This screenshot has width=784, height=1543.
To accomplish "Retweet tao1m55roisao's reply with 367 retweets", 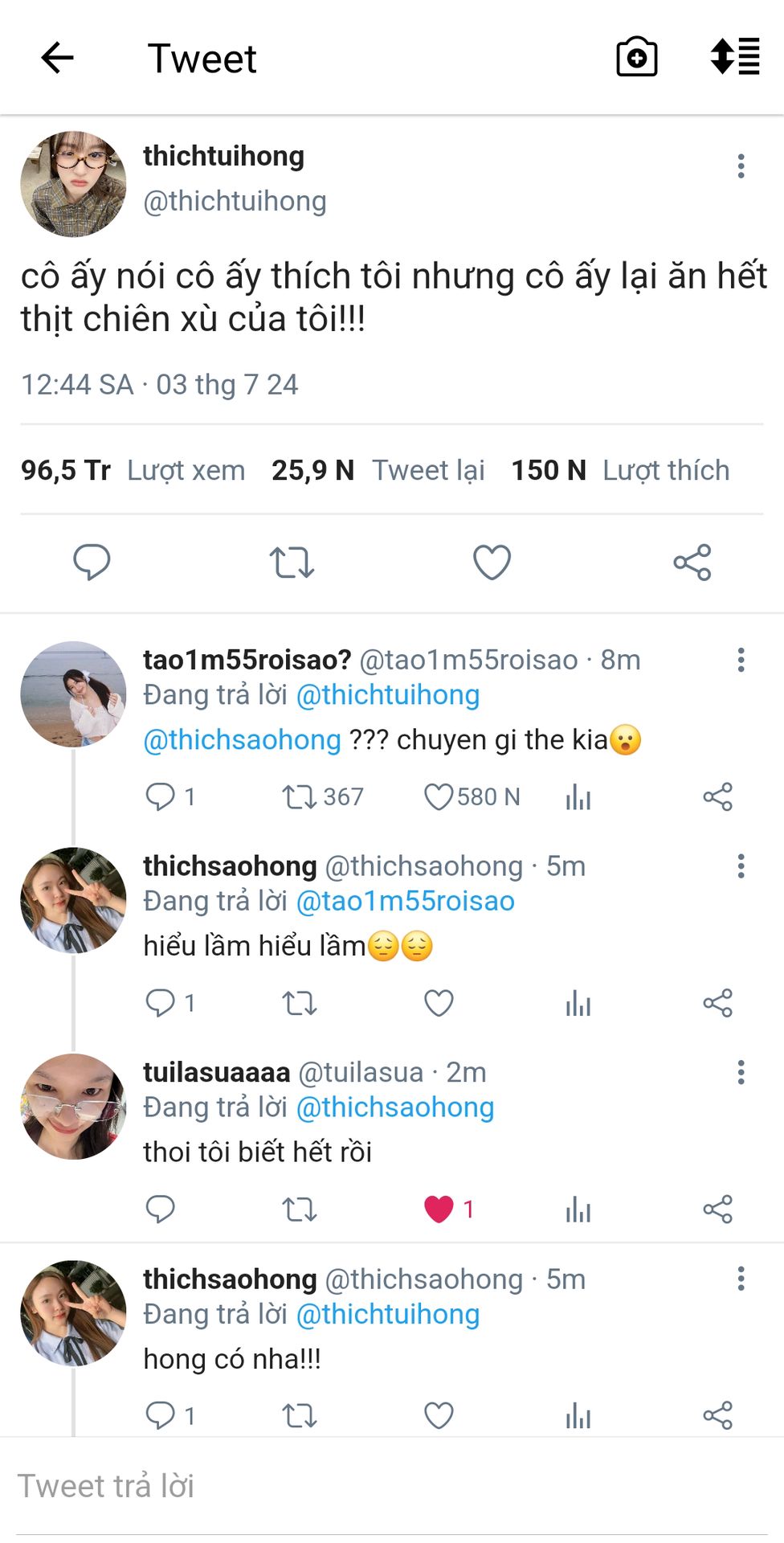I will 300,797.
